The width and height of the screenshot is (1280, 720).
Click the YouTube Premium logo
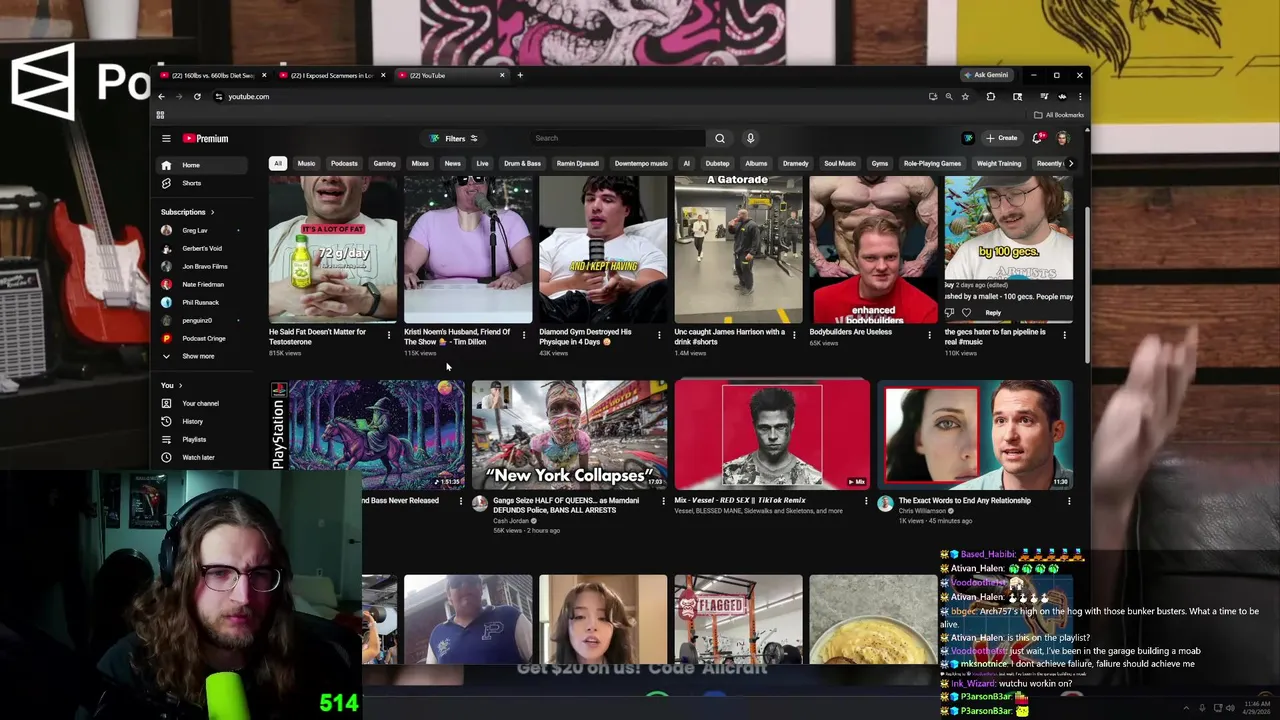(x=206, y=139)
